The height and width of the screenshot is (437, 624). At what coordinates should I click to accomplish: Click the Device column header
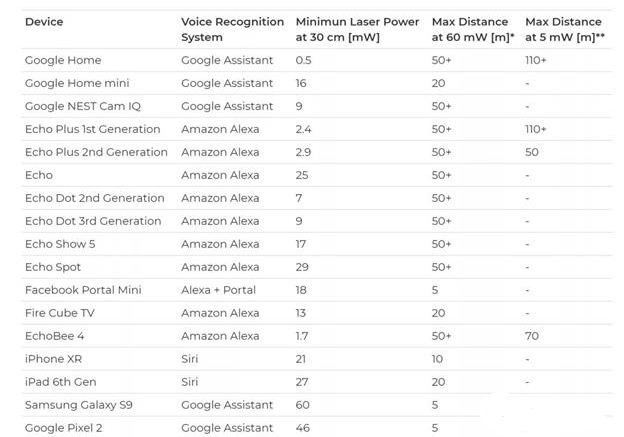pyautogui.click(x=44, y=22)
